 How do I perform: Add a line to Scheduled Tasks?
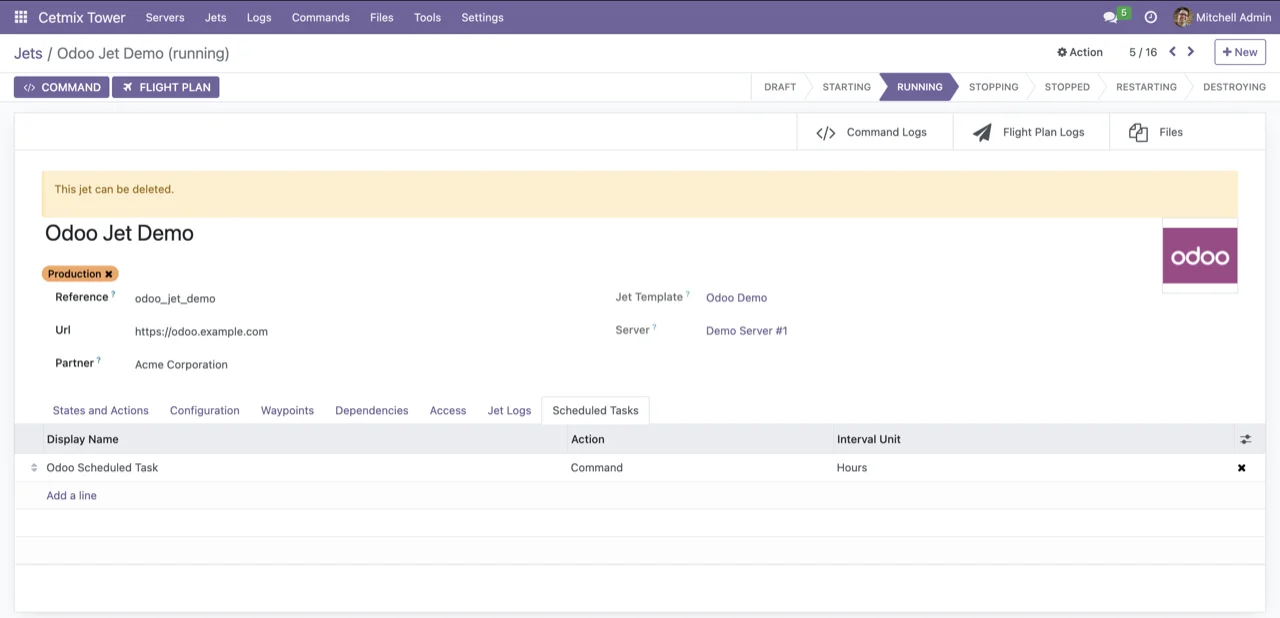pyautogui.click(x=71, y=495)
